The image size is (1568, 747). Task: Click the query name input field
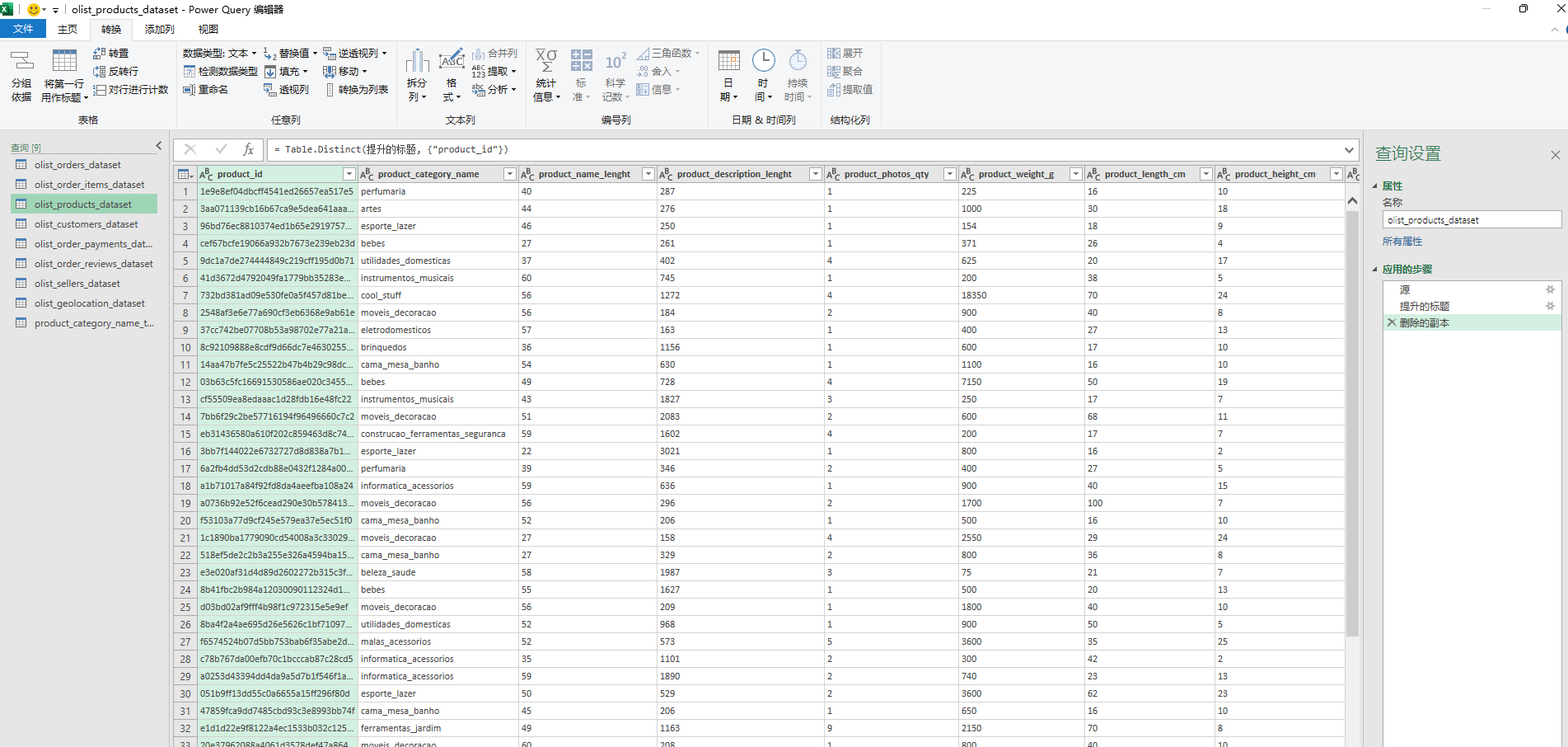1472,220
